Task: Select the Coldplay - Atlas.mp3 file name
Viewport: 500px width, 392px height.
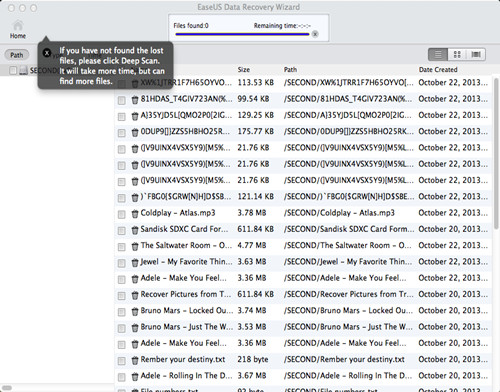Action: tap(178, 213)
